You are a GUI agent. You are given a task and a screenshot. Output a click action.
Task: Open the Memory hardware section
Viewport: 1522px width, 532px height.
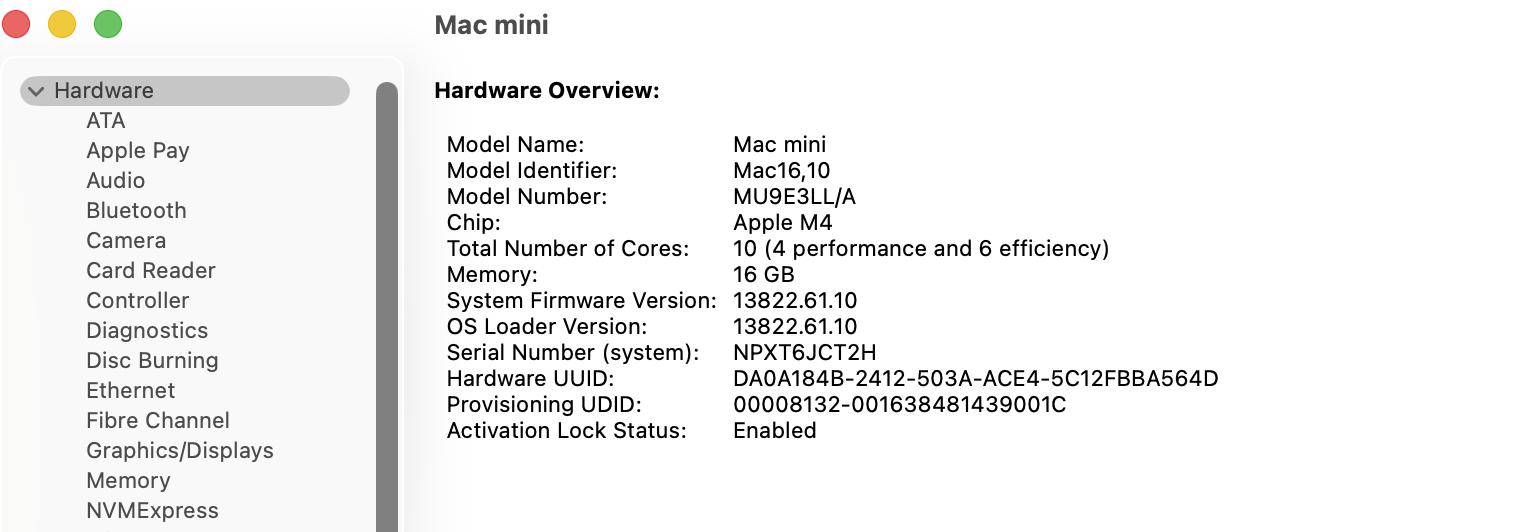tap(128, 481)
